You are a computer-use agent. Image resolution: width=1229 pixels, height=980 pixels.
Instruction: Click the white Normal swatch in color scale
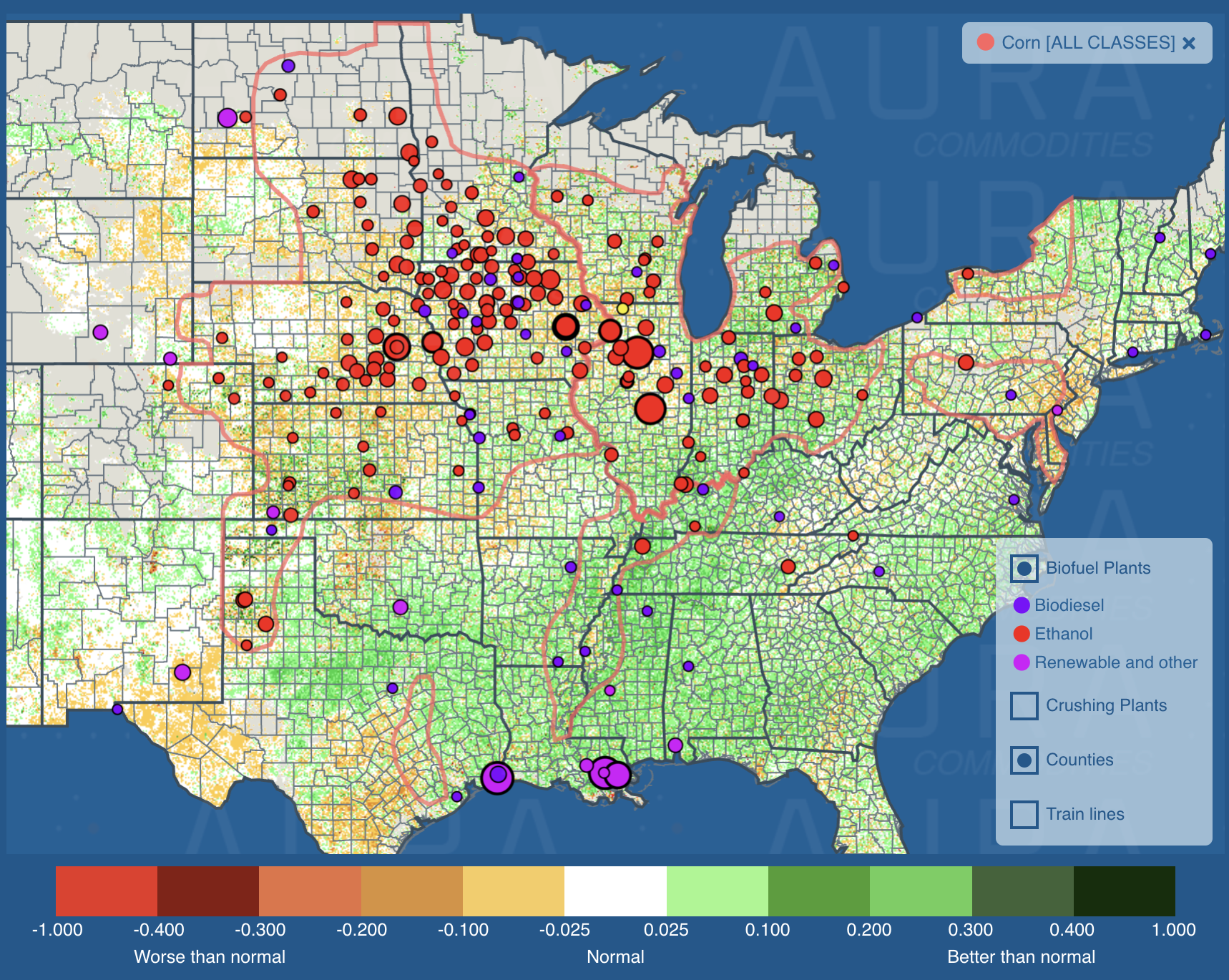[x=615, y=891]
